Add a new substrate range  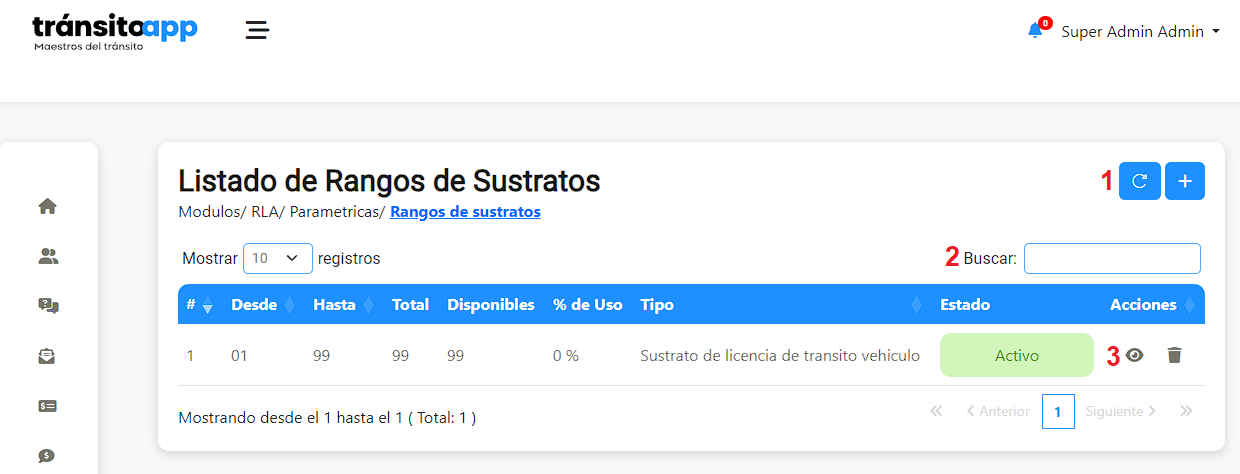[x=1185, y=181]
